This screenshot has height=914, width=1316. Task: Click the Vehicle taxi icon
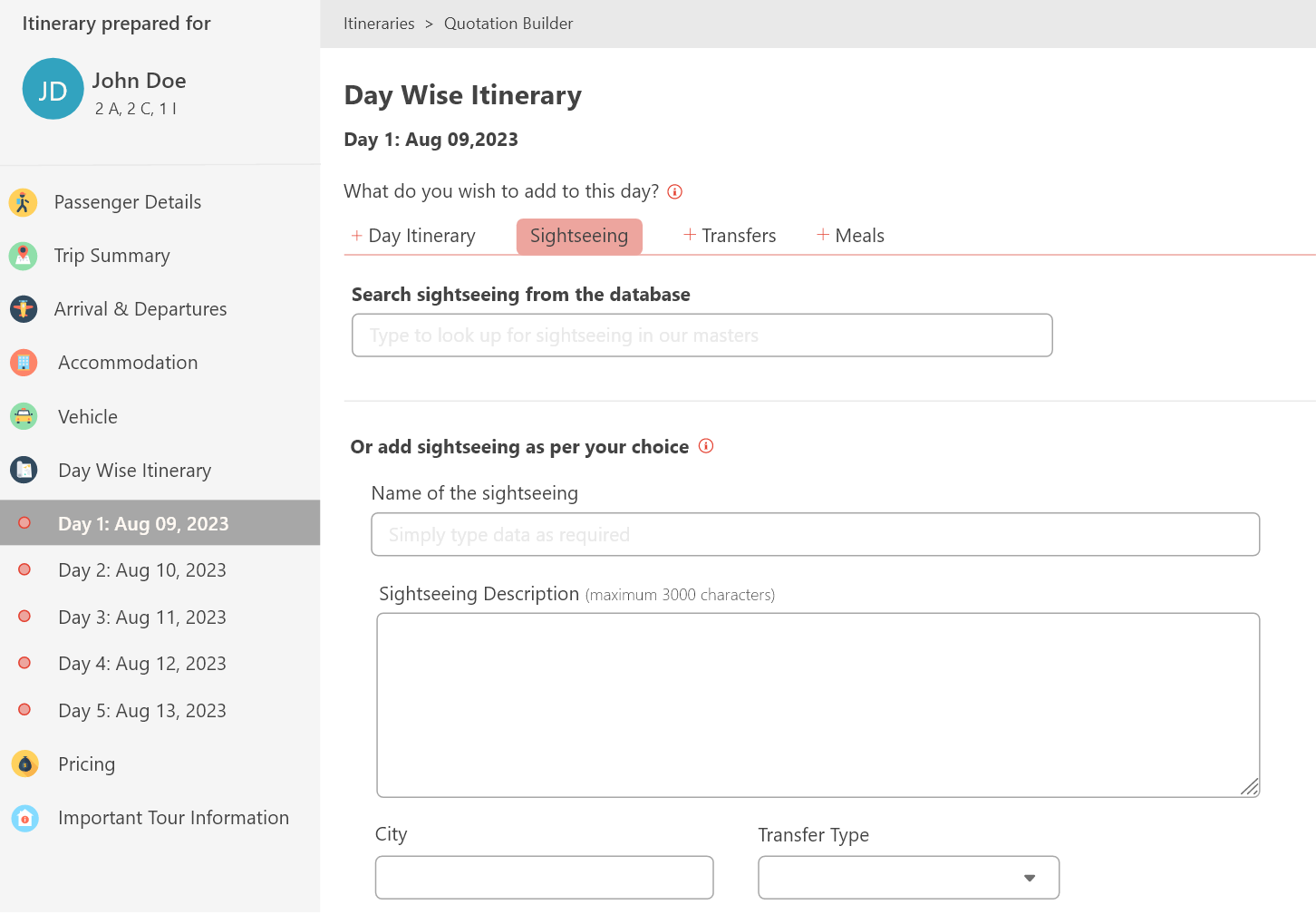pos(23,416)
